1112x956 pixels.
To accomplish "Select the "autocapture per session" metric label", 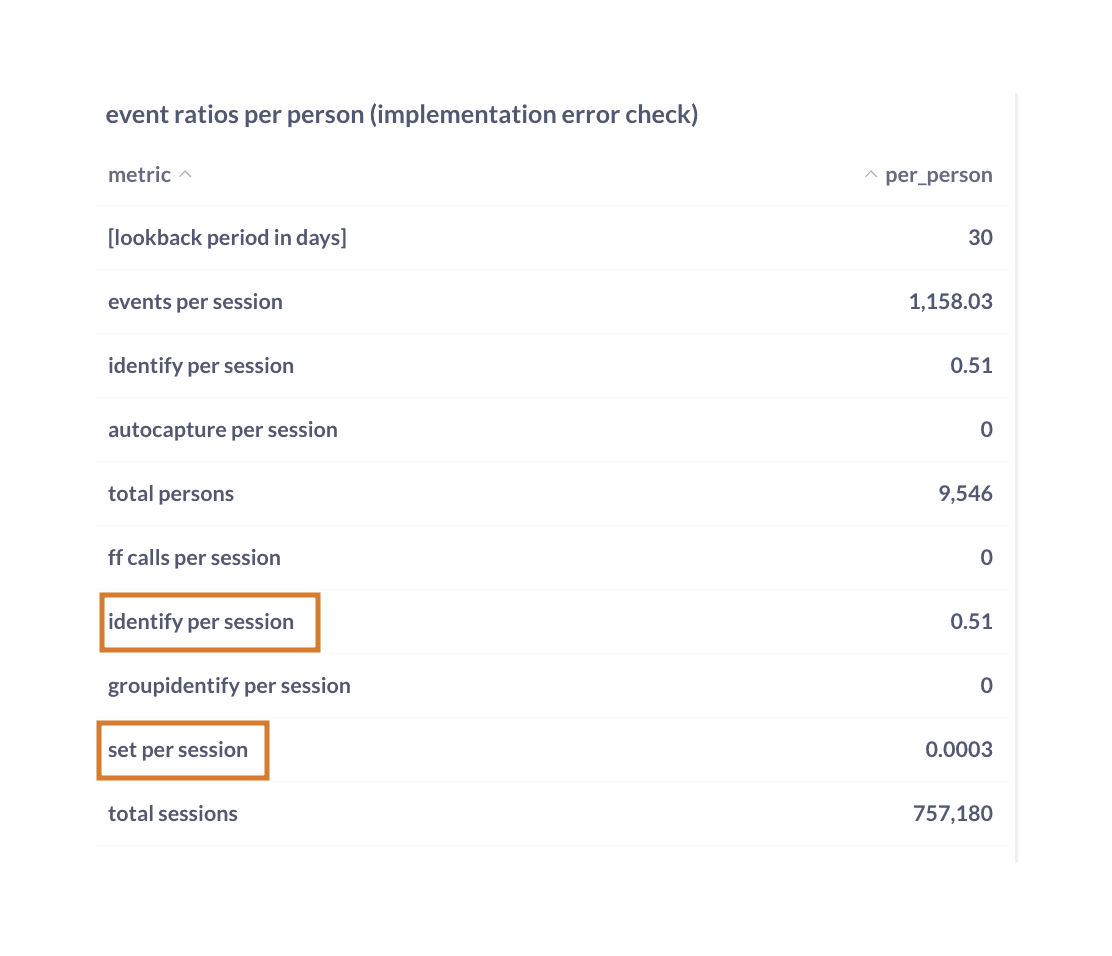I will pyautogui.click(x=222, y=429).
